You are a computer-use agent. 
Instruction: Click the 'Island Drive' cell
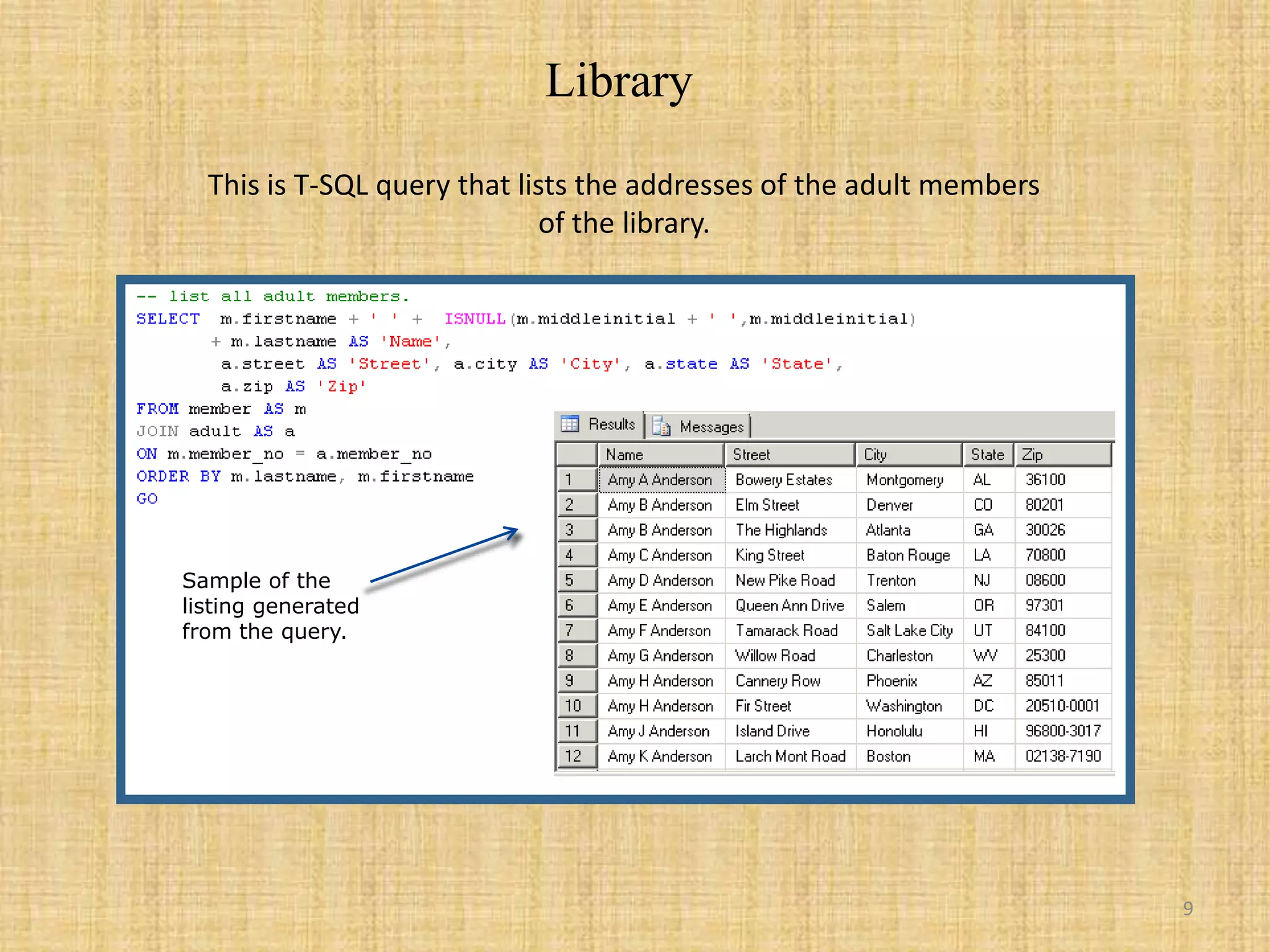[791, 731]
